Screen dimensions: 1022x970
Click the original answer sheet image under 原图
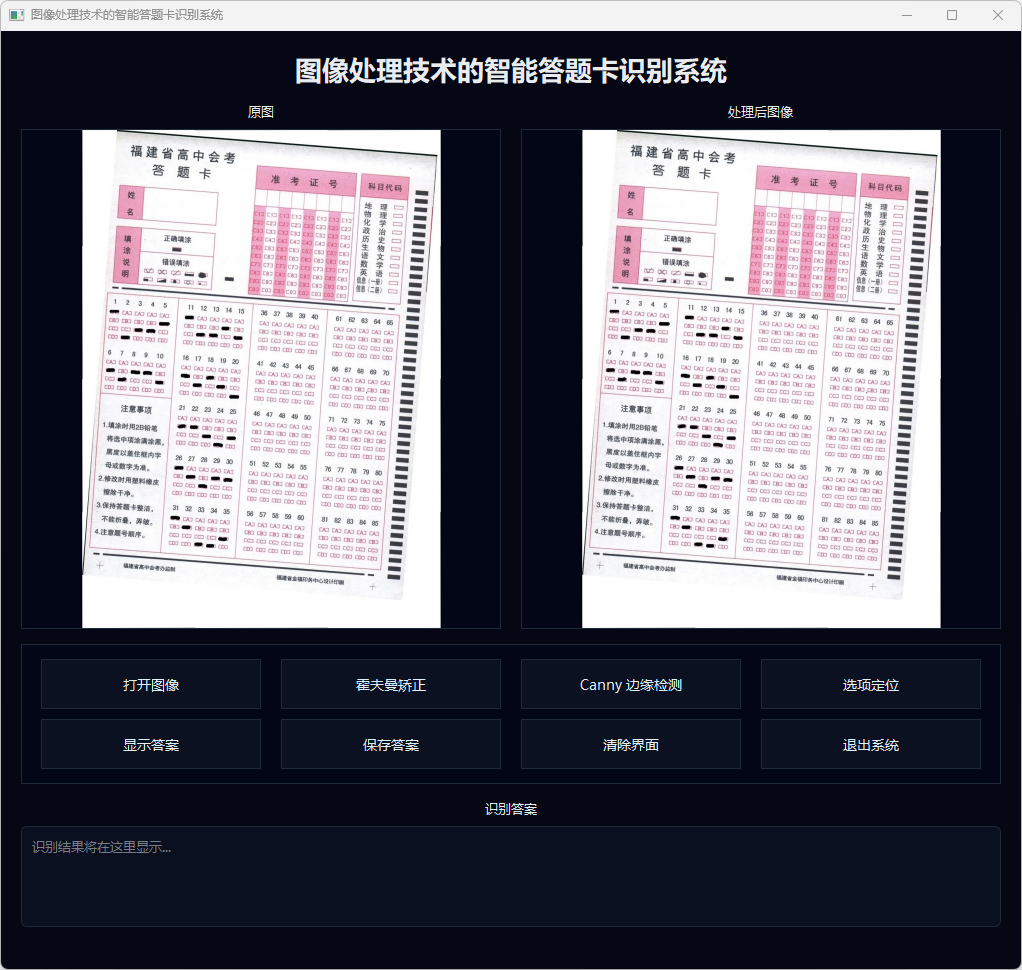[x=261, y=379]
